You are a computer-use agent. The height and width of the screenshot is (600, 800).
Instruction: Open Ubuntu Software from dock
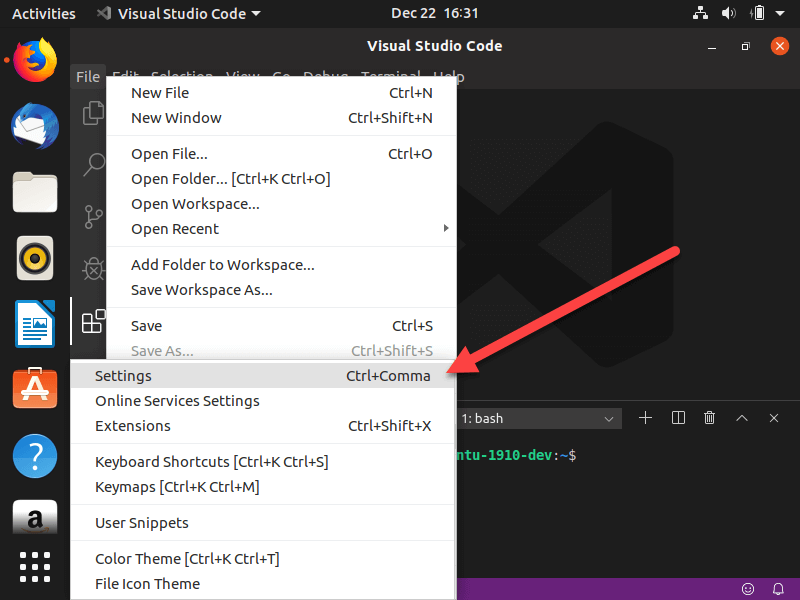coord(35,388)
